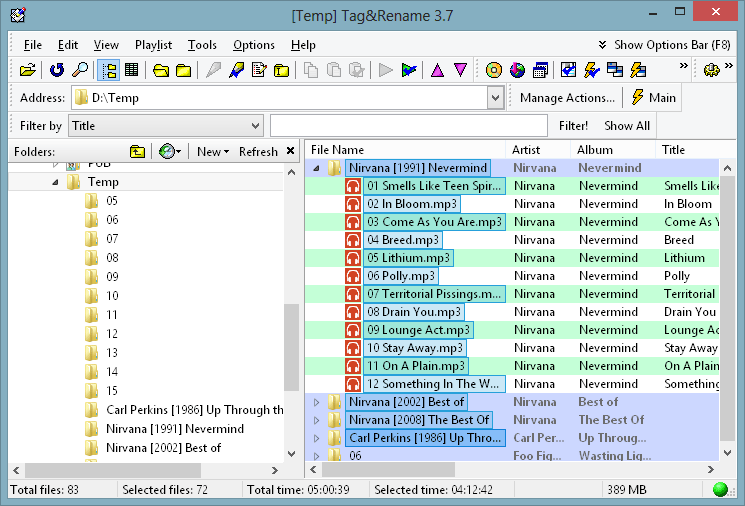Image resolution: width=745 pixels, height=506 pixels.
Task: Expand the Nirvana [2002] Best of group
Action: click(x=316, y=402)
